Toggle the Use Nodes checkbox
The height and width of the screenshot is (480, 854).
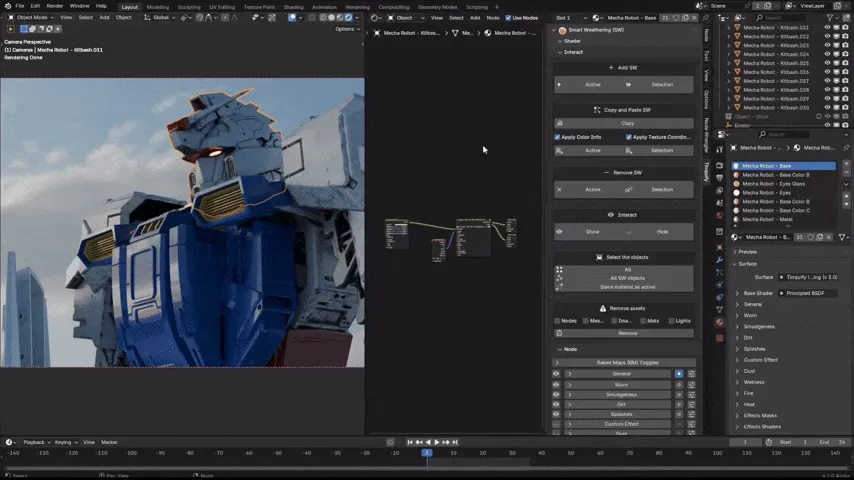tap(508, 17)
